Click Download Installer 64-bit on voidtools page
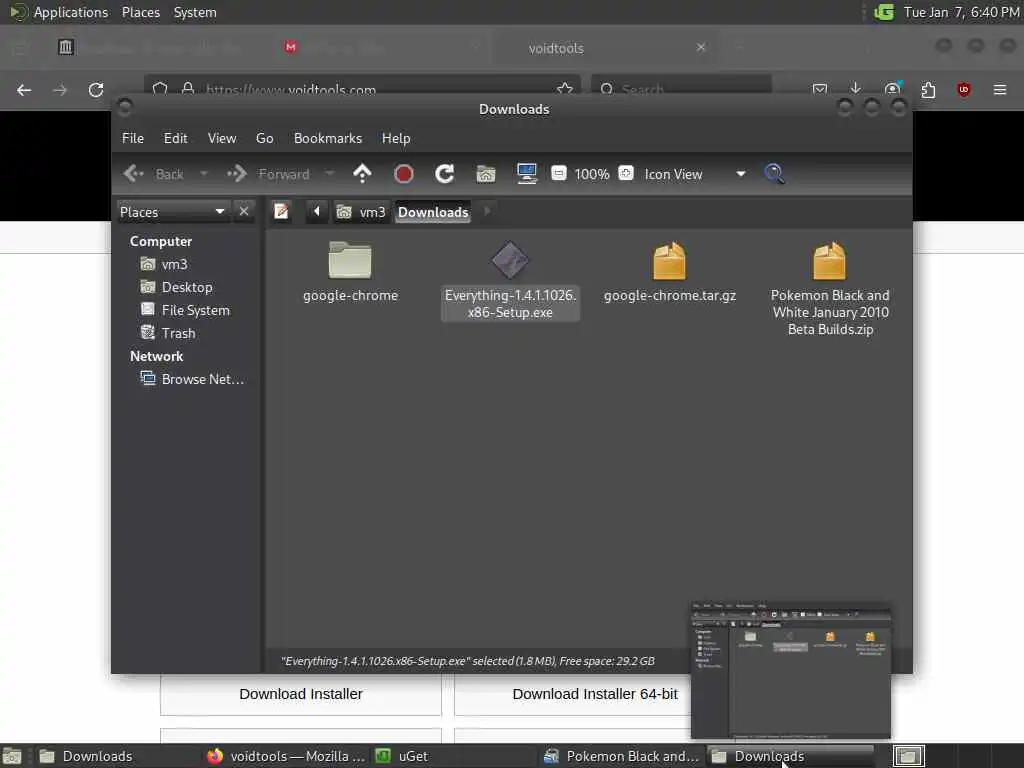Image resolution: width=1024 pixels, height=768 pixels. [x=595, y=694]
